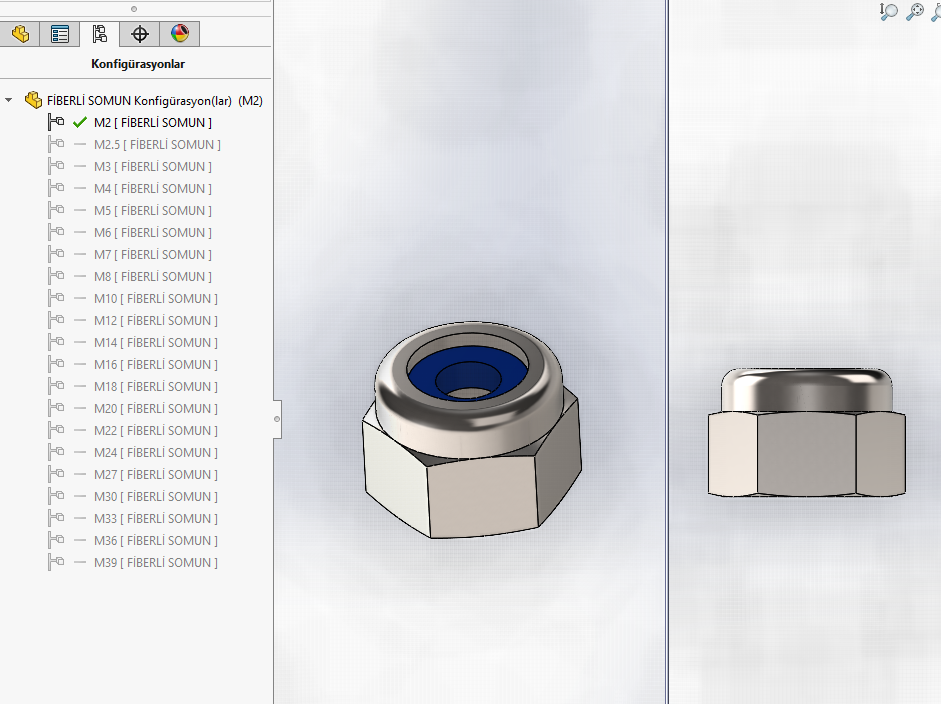The image size is (941, 704).
Task: Click the configuration icon of M16 row
Action: (x=56, y=364)
